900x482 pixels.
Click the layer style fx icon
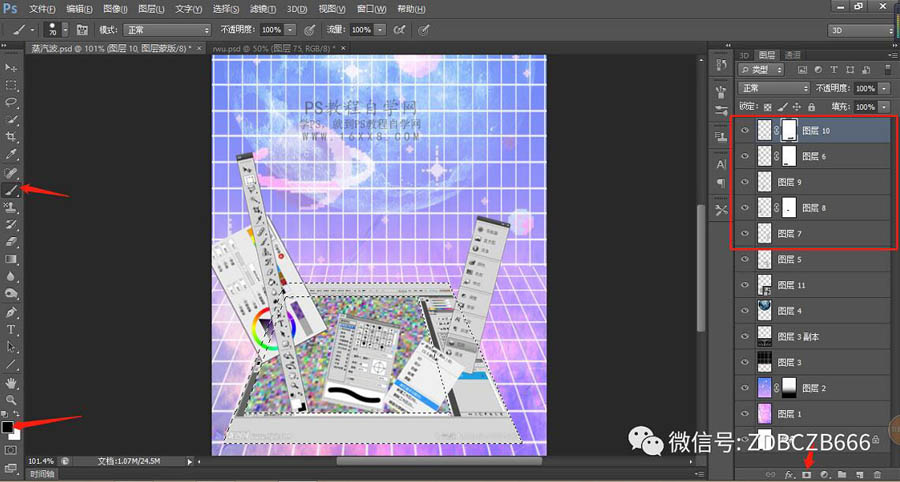(x=789, y=474)
